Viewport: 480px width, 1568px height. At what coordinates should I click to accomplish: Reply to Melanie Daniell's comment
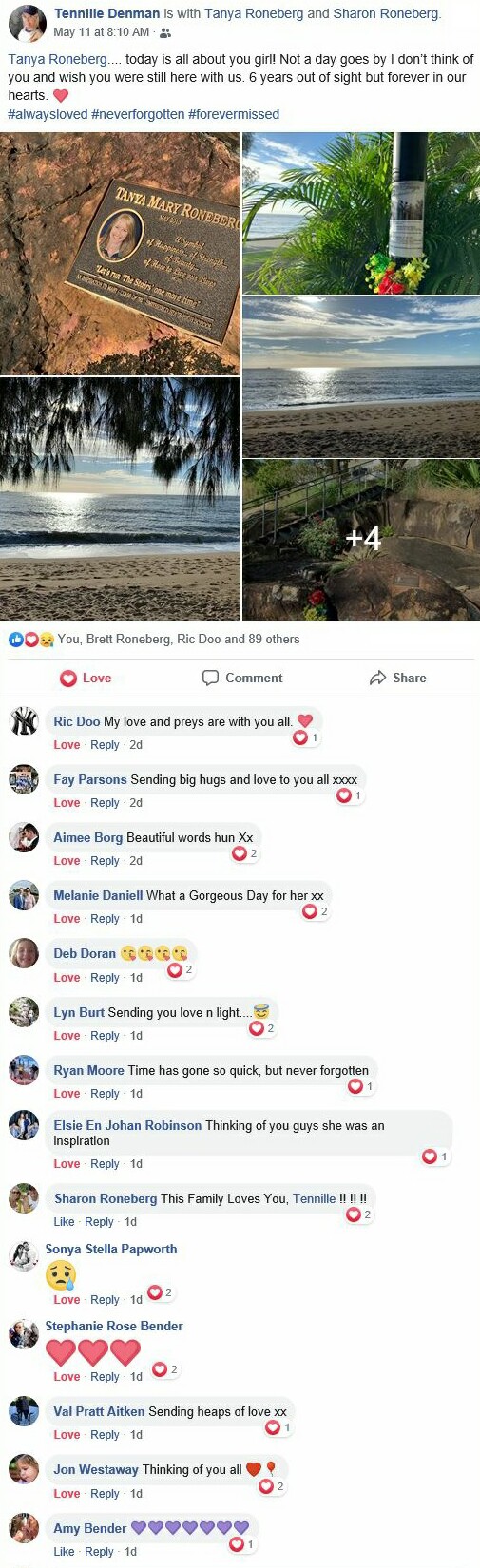coord(105,919)
